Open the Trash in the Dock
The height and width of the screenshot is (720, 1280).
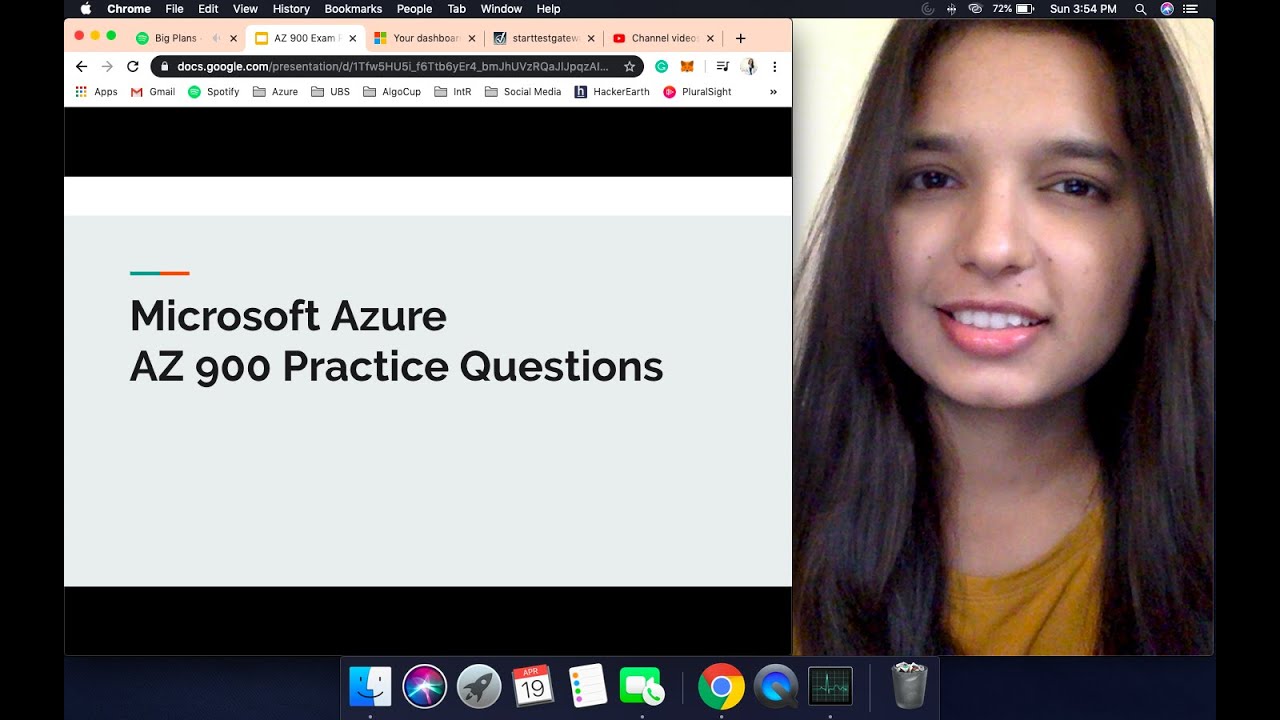(x=909, y=686)
